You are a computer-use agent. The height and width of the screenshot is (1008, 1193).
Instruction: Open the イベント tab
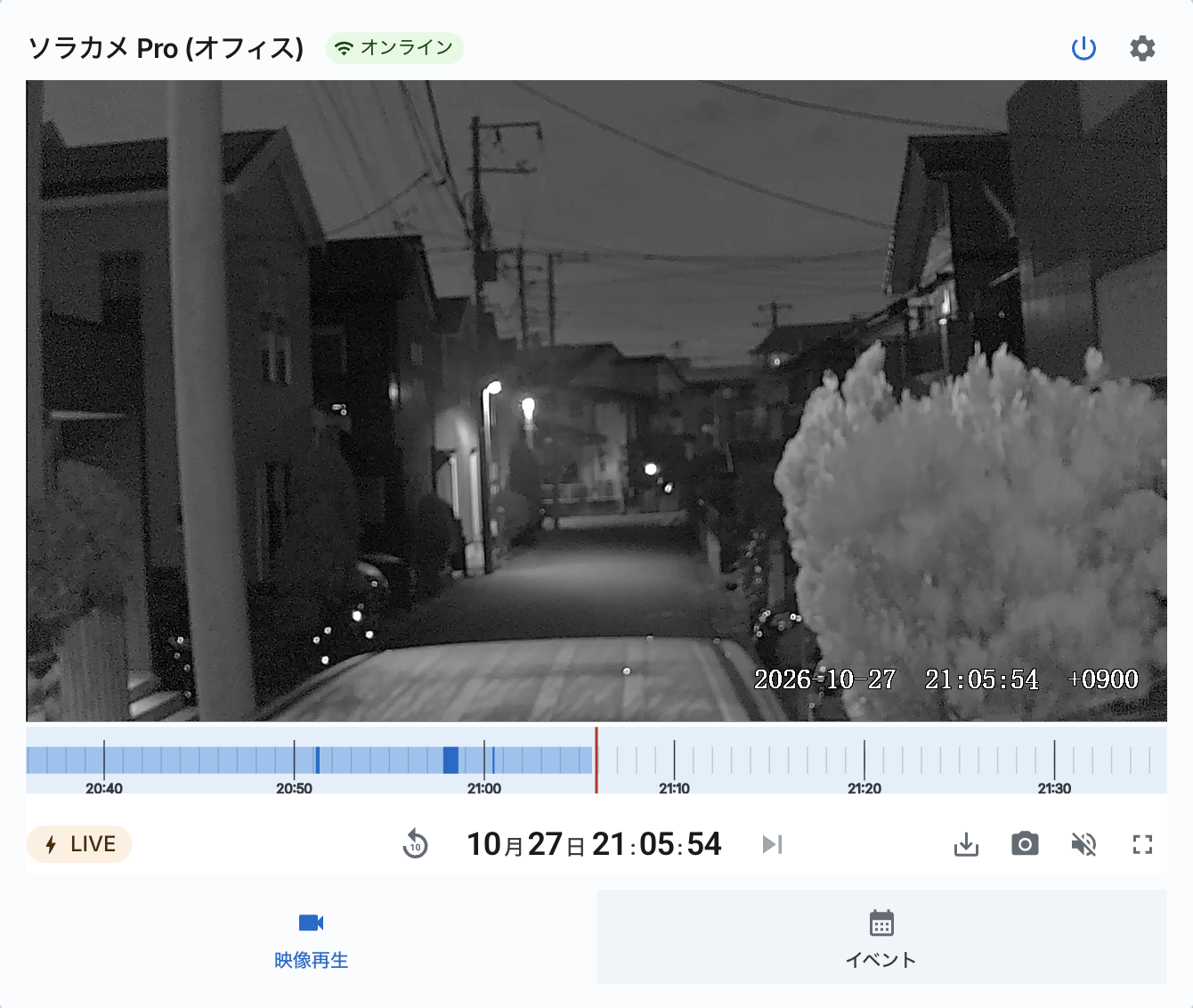[x=881, y=937]
